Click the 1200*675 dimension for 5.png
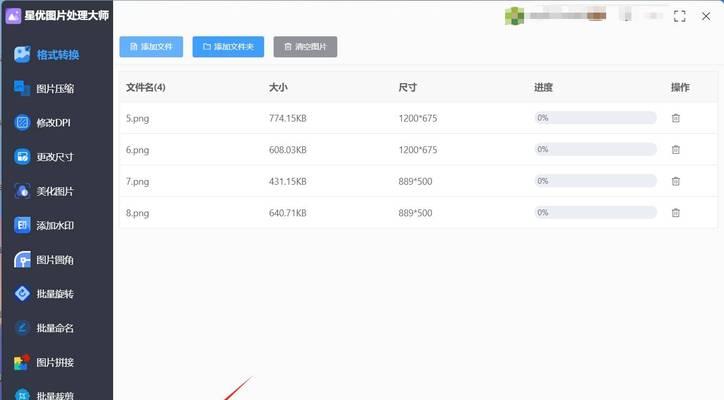 pyautogui.click(x=418, y=118)
